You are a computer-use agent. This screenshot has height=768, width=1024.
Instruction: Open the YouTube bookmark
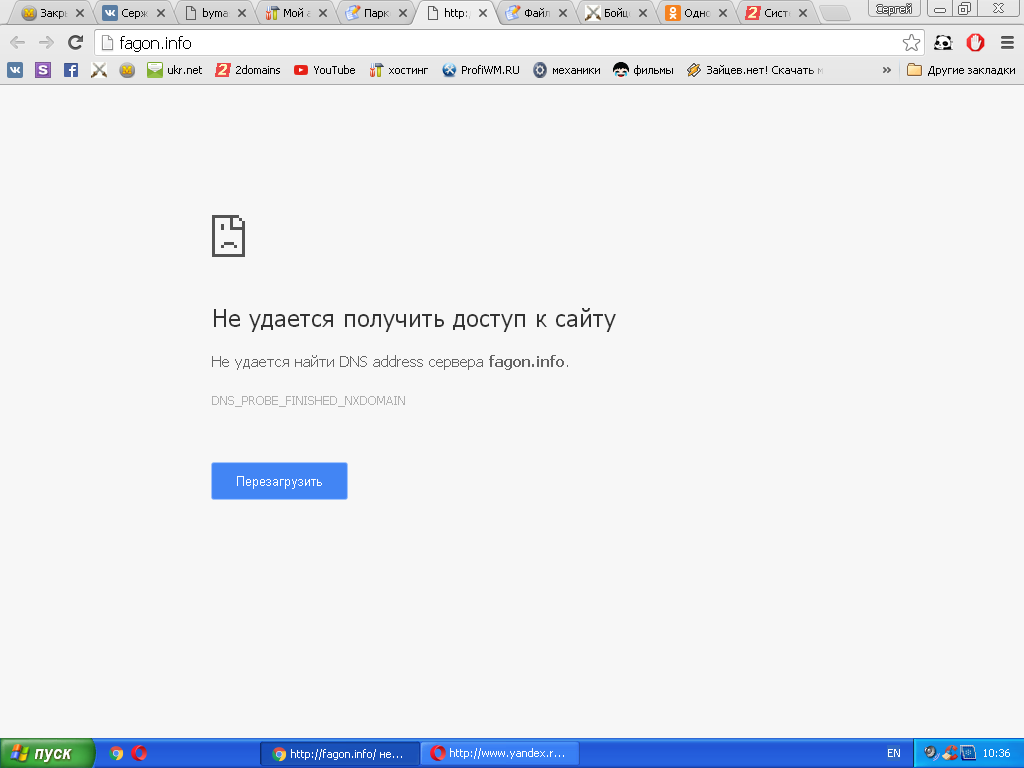coord(324,70)
